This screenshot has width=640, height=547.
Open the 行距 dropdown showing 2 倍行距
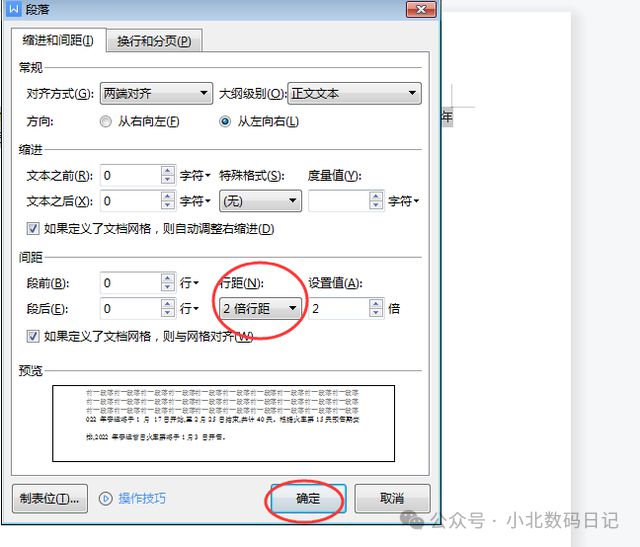pos(260,308)
